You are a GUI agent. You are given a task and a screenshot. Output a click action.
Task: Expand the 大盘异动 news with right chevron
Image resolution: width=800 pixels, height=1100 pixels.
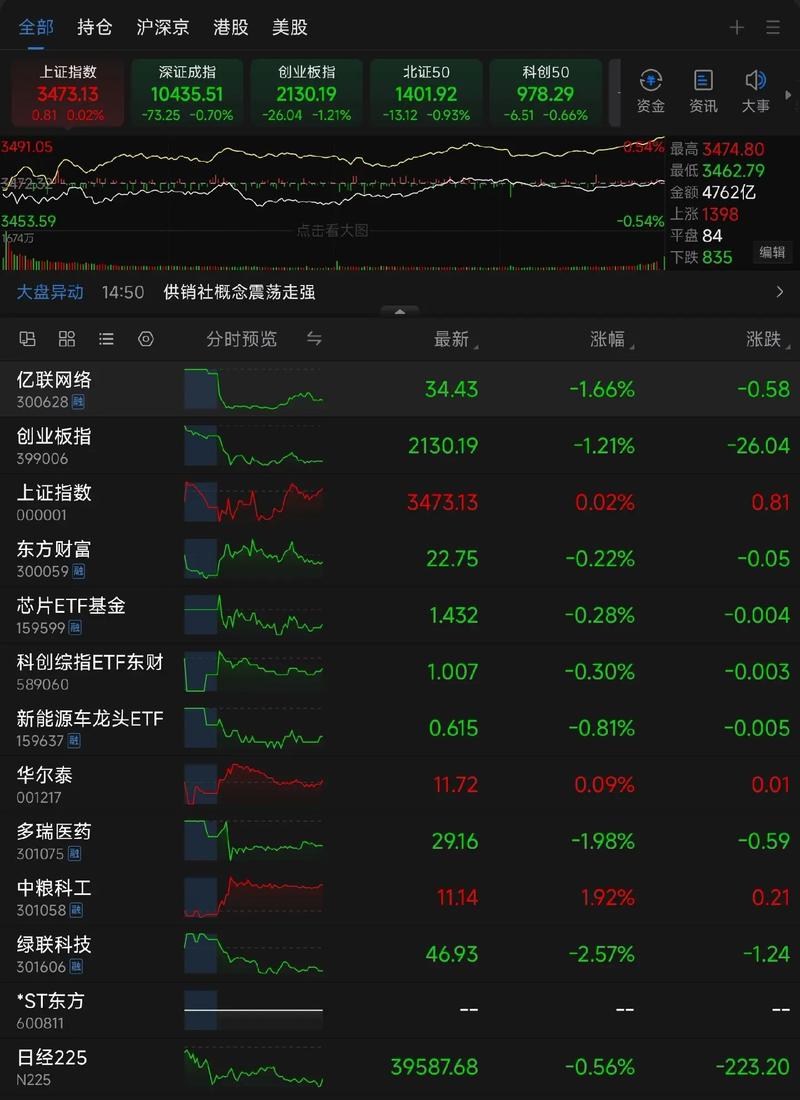pyautogui.click(x=780, y=292)
